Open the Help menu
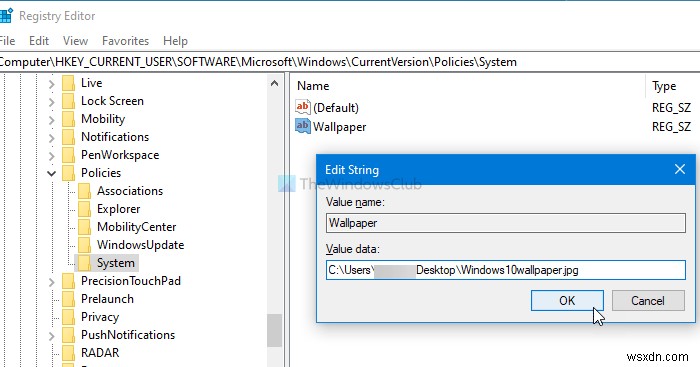 click(x=175, y=41)
